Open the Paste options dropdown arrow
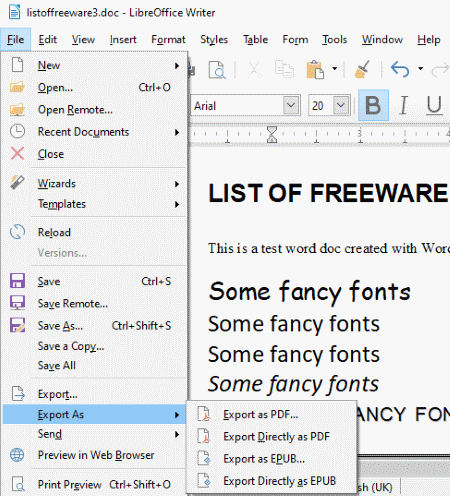This screenshot has height=496, width=450. point(335,69)
